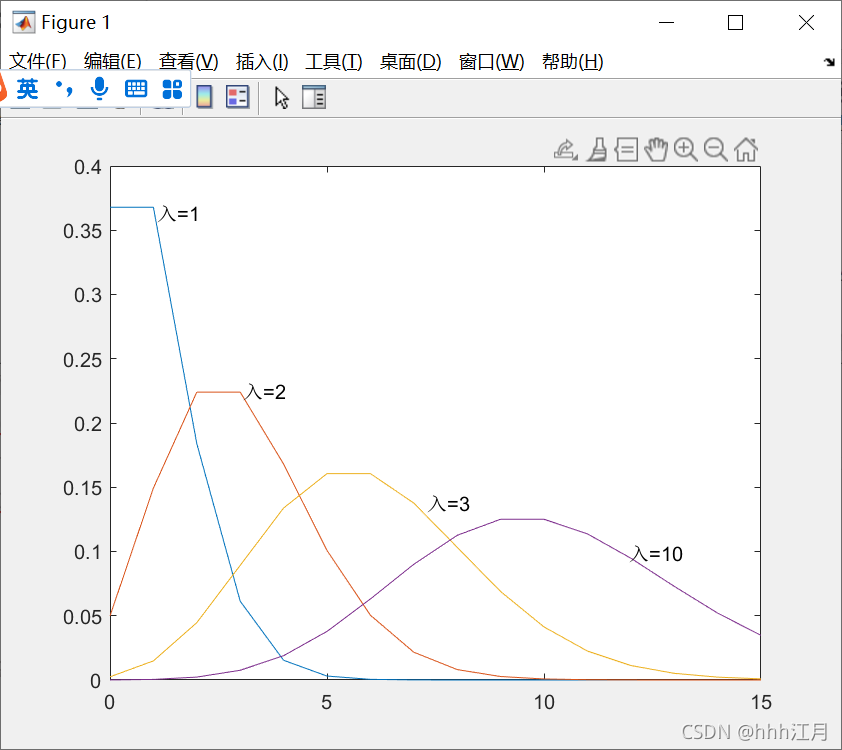The width and height of the screenshot is (842, 750).
Task: Click the x-axis tick label 15
Action: (x=761, y=702)
